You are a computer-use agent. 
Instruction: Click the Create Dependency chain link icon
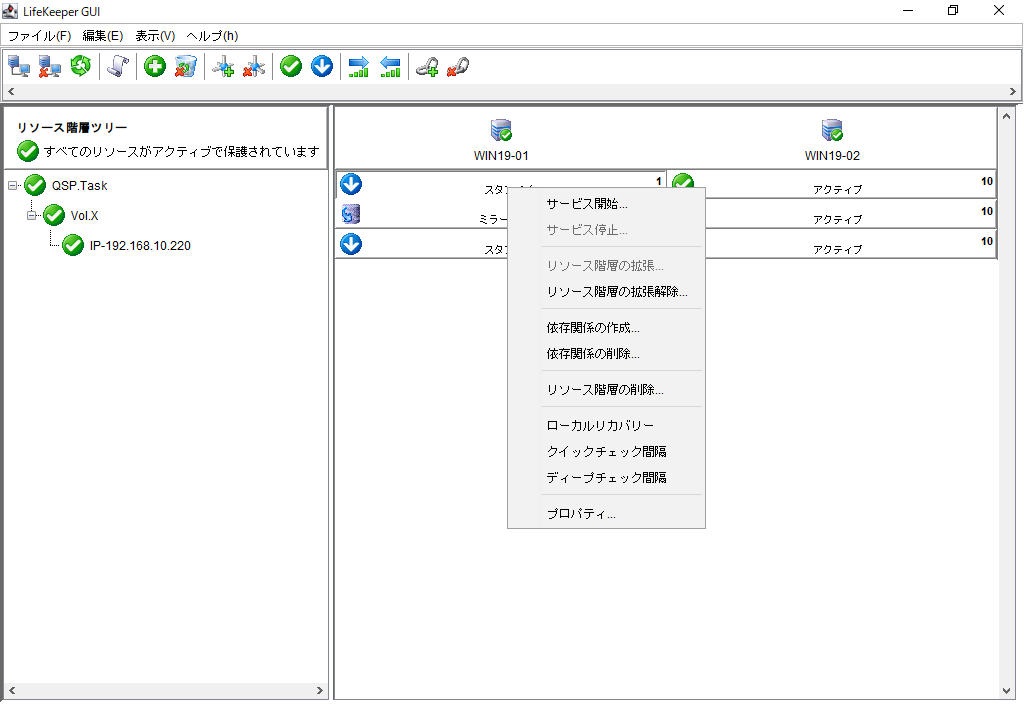pyautogui.click(x=427, y=67)
